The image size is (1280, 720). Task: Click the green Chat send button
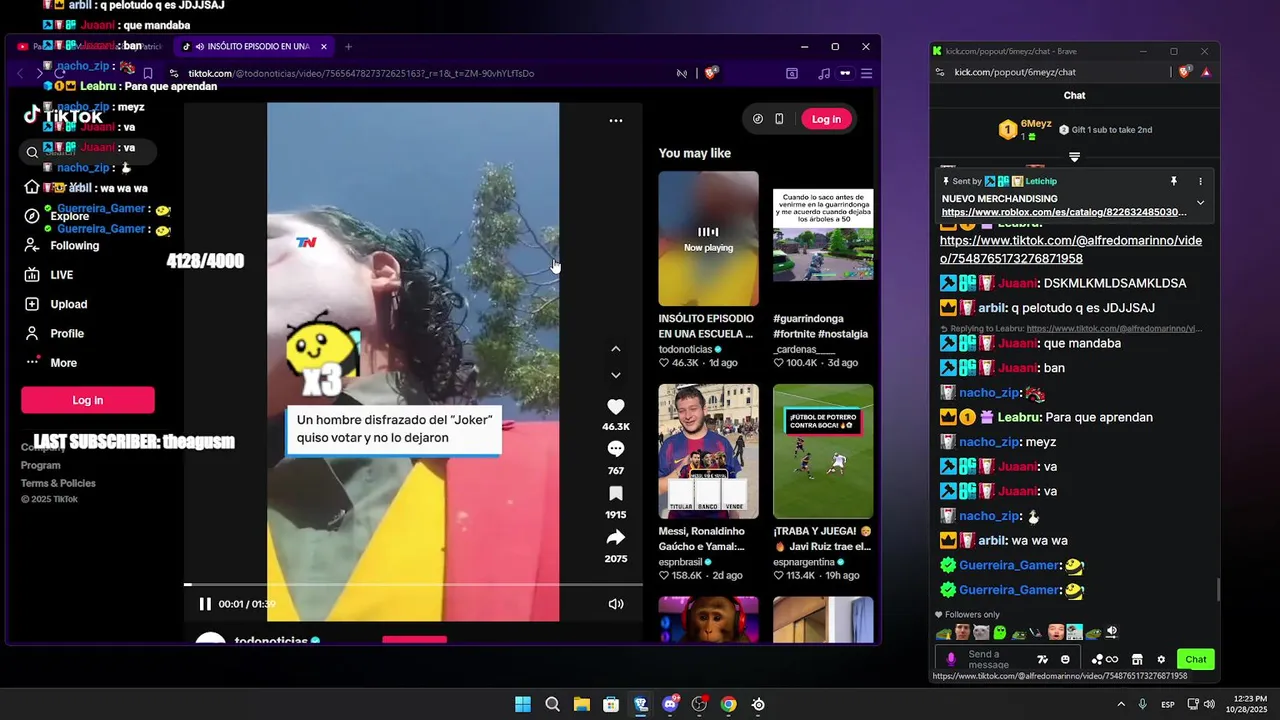point(1196,659)
